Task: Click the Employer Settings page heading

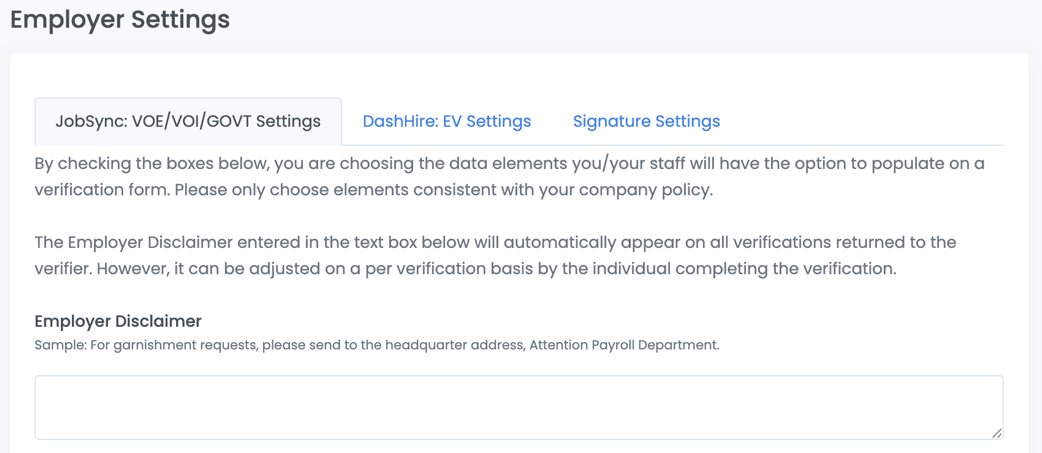Action: pos(120,19)
